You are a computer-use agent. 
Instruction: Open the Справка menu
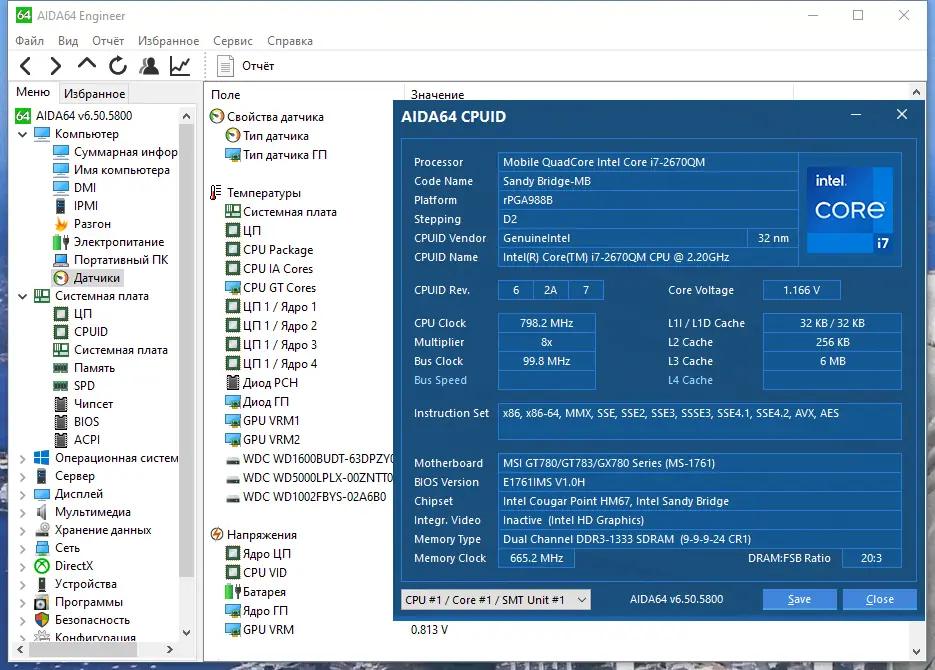tap(290, 41)
